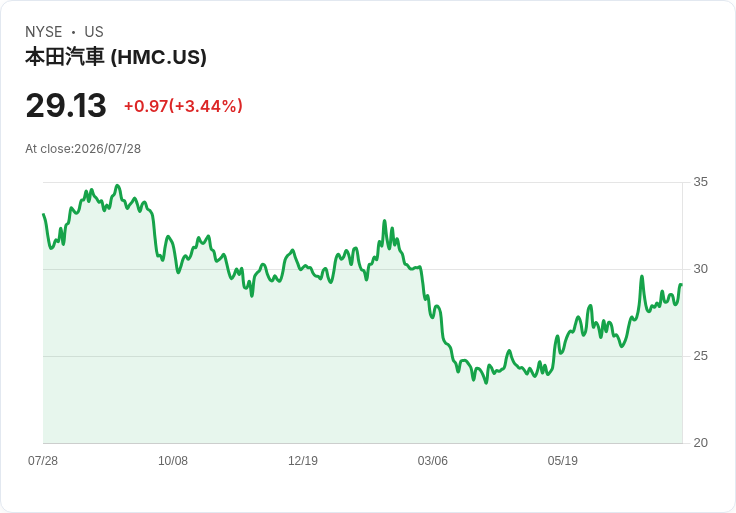Click the 05/19 x-axis date label
The image size is (736, 513).
562,461
